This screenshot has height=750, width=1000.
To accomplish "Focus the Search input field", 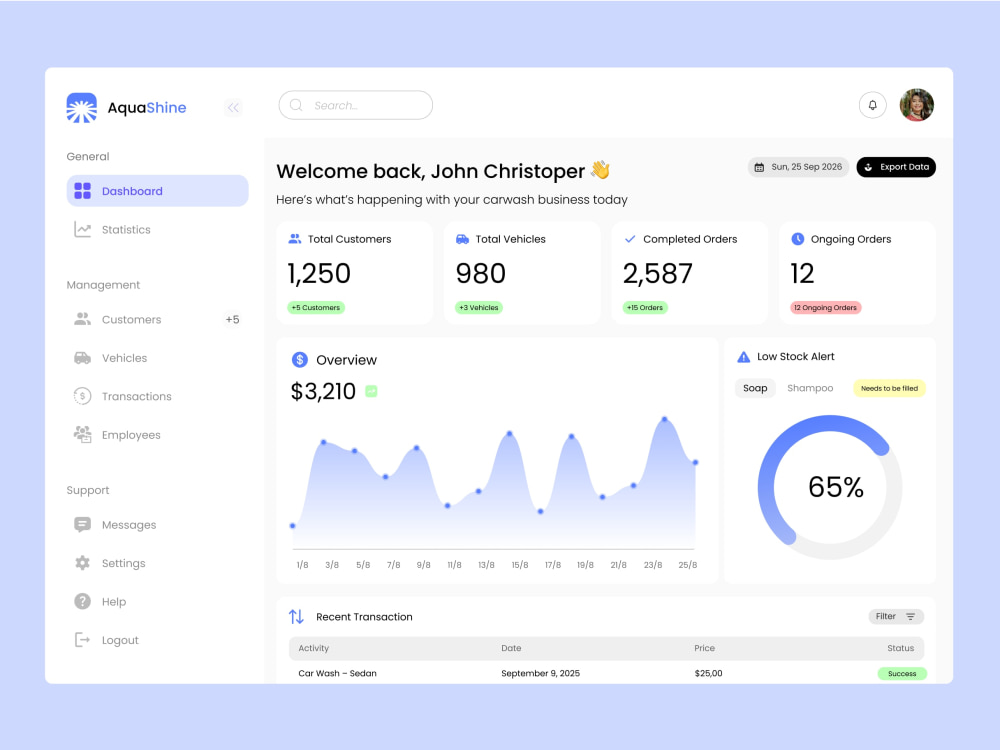I will [x=356, y=105].
